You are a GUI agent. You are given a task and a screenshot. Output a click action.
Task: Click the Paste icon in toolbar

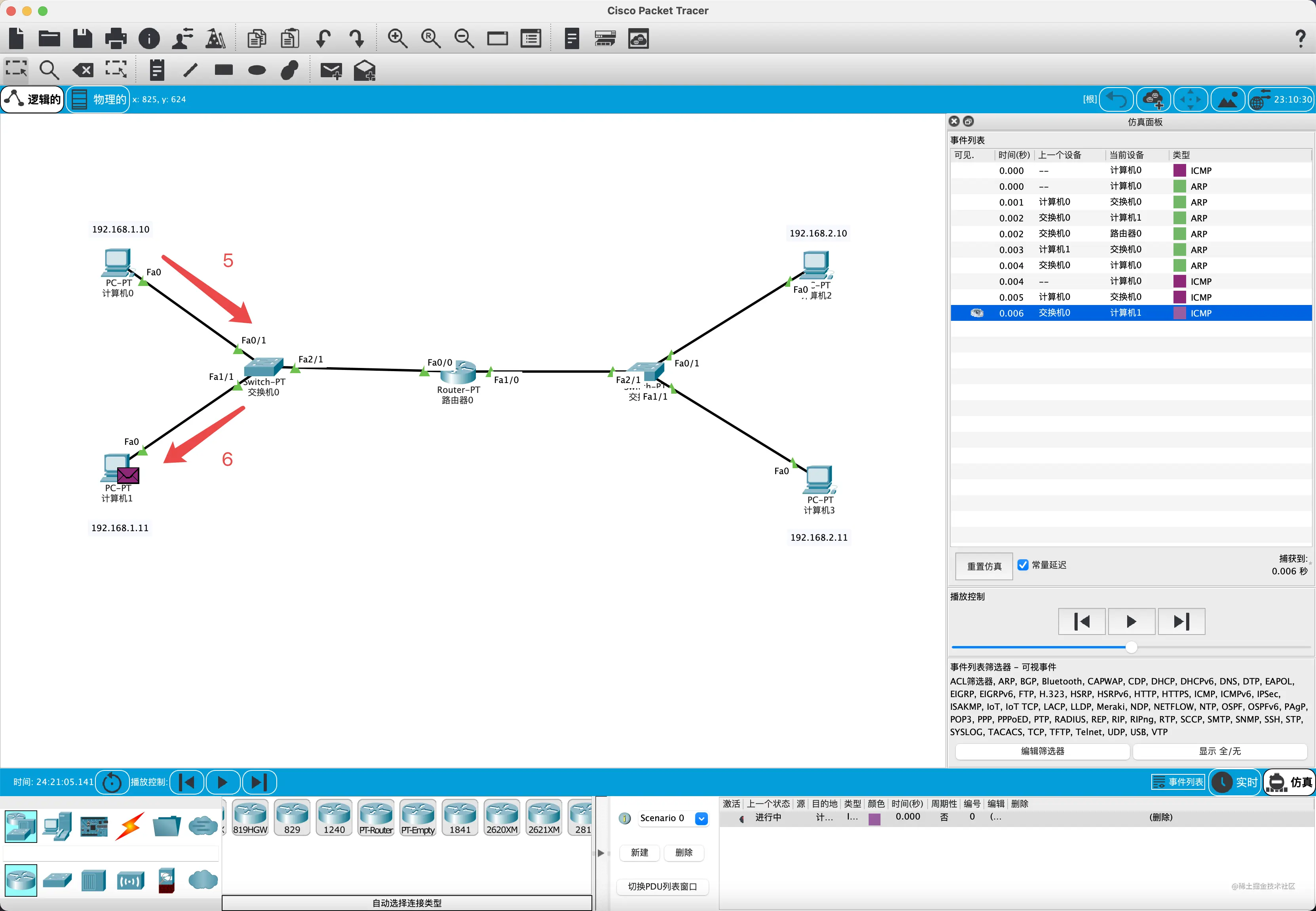pyautogui.click(x=290, y=38)
